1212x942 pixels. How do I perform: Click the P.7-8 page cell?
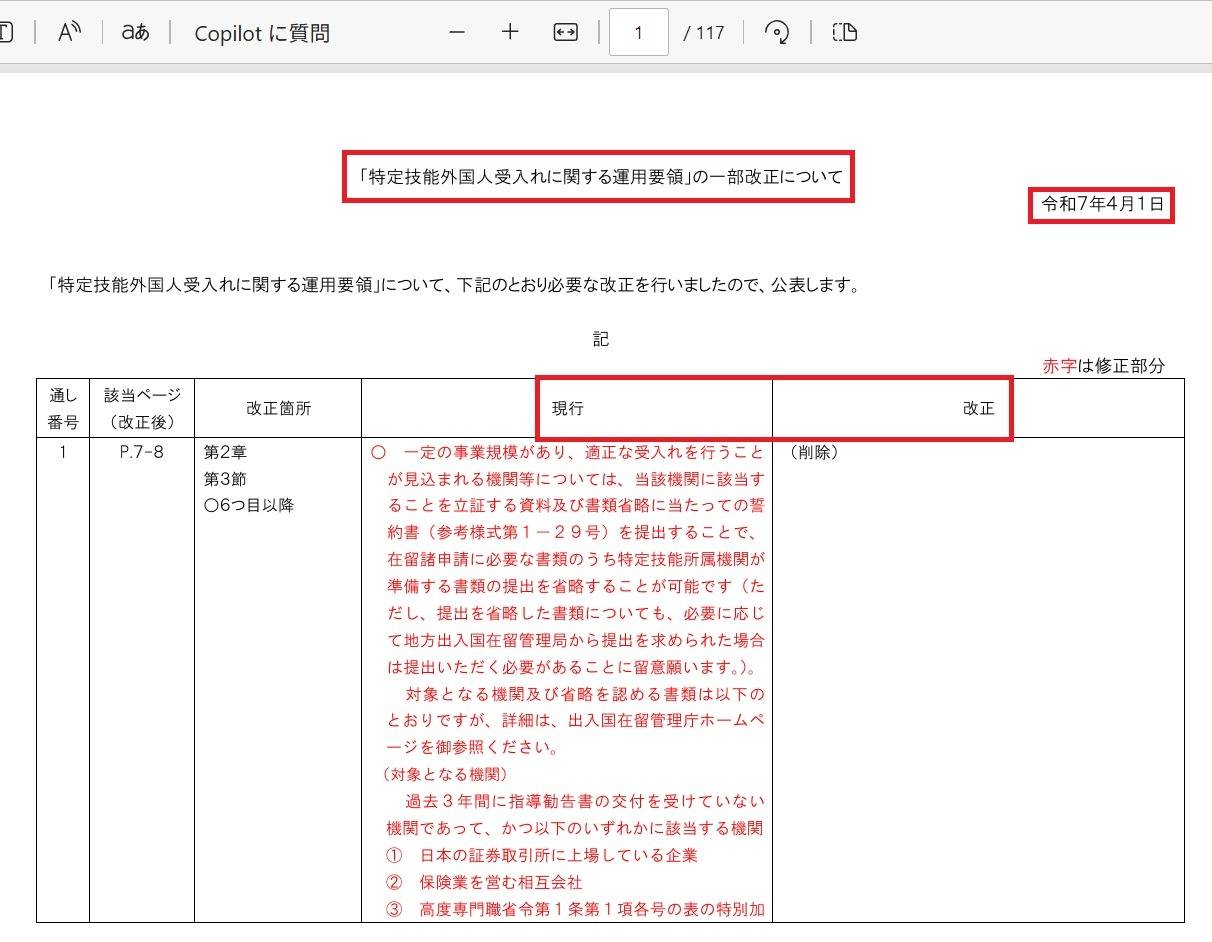point(141,452)
